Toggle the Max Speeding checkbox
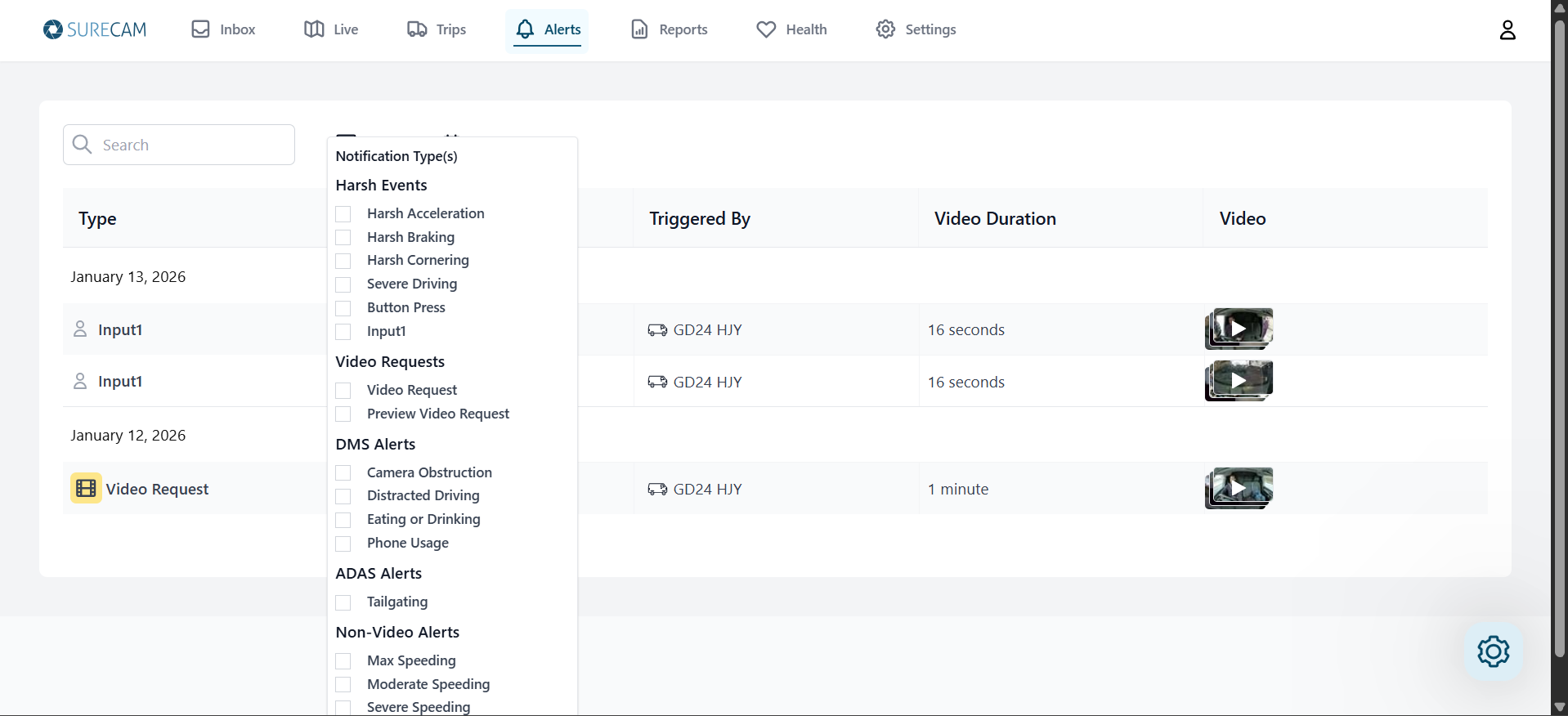Image resolution: width=1568 pixels, height=716 pixels. tap(343, 661)
